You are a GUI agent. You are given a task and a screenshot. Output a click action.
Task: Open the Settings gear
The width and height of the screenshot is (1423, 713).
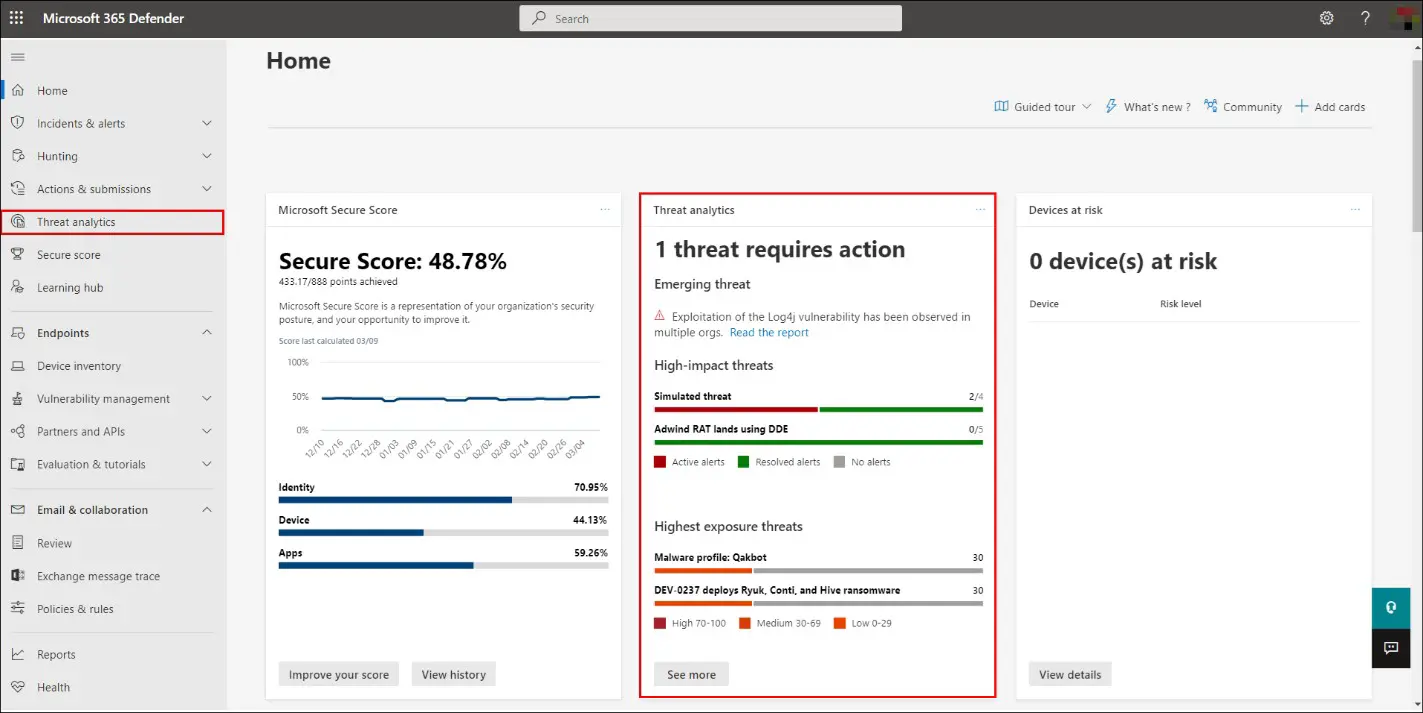pos(1326,17)
